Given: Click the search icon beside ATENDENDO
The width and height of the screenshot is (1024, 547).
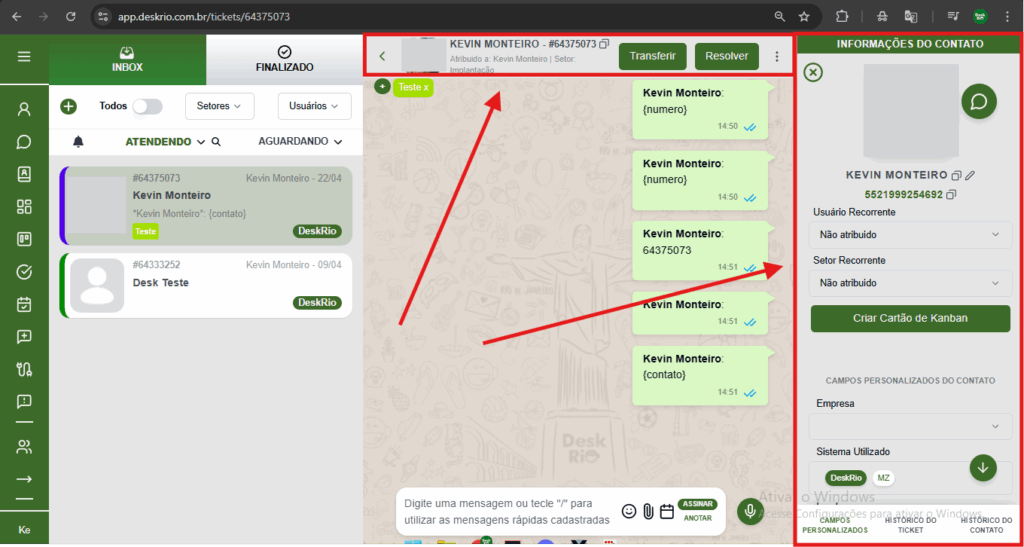Looking at the screenshot, I should (x=216, y=142).
